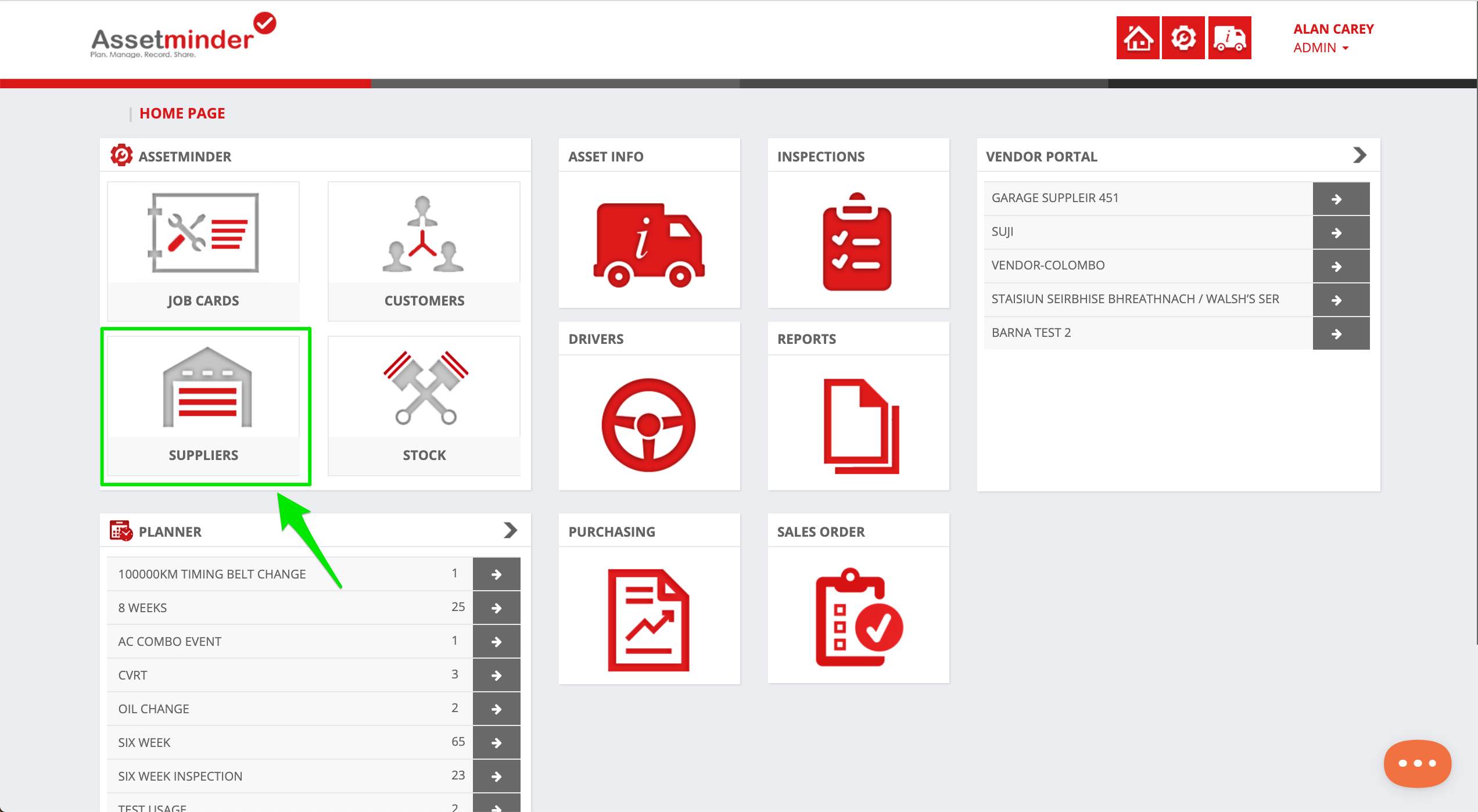Image resolution: width=1478 pixels, height=812 pixels.
Task: Click the DRIVERS heading
Action: click(x=595, y=339)
